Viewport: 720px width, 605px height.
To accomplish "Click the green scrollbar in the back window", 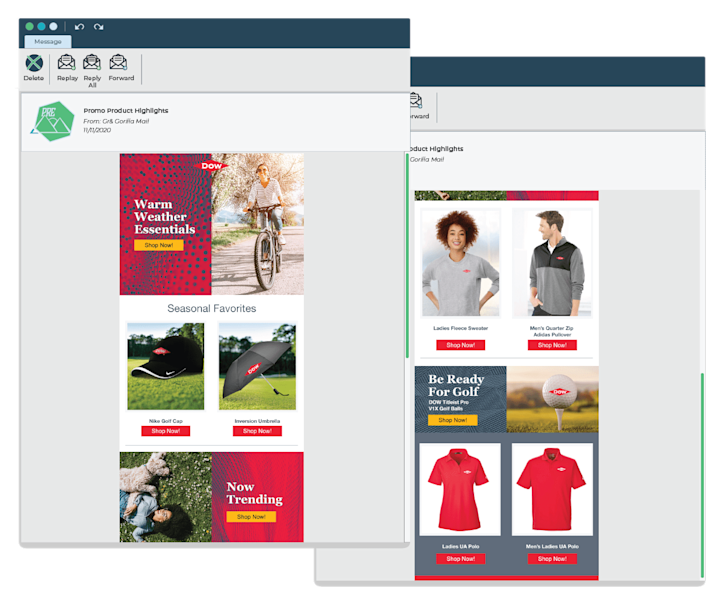I will tap(702, 475).
